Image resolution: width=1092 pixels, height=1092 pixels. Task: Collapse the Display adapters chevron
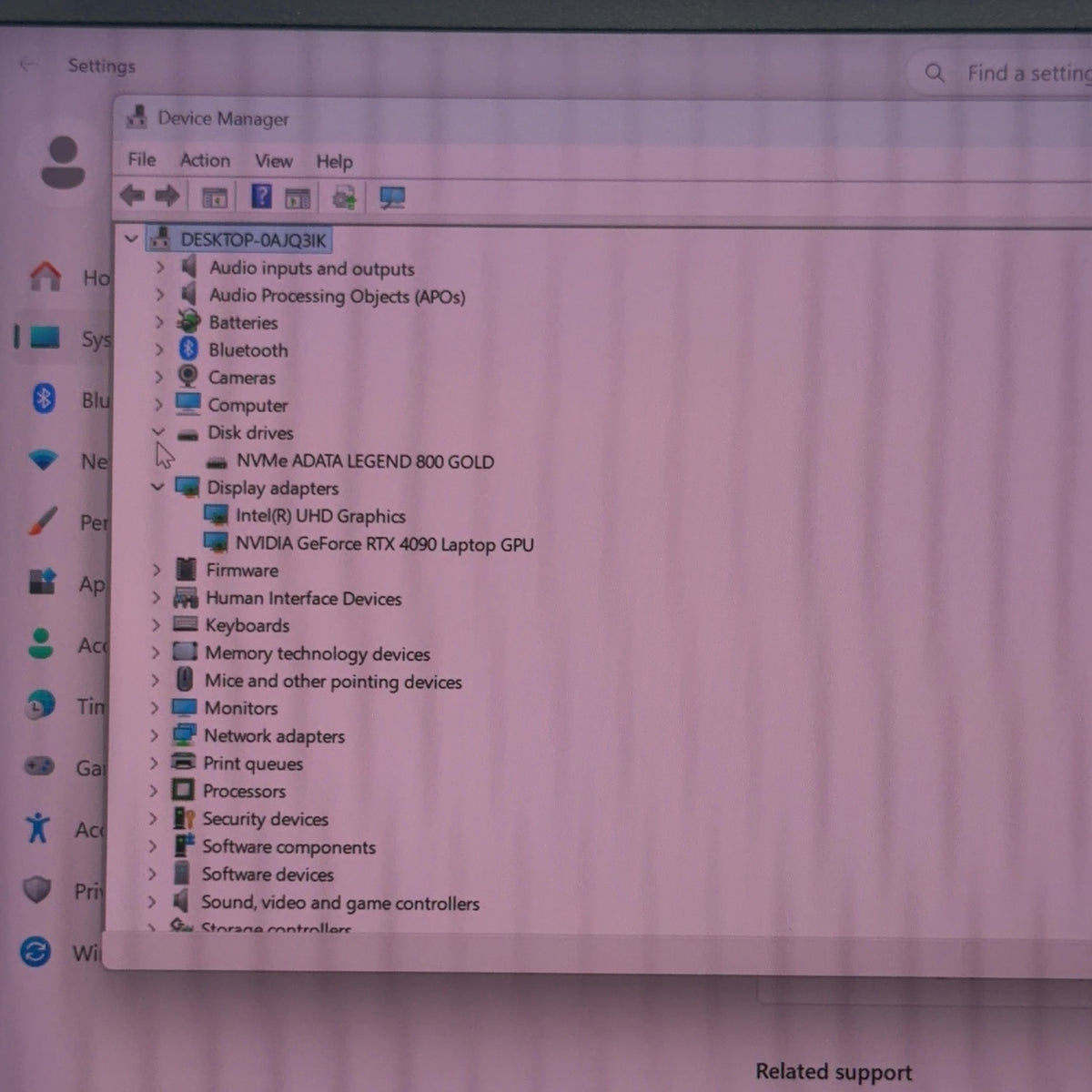pos(157,487)
